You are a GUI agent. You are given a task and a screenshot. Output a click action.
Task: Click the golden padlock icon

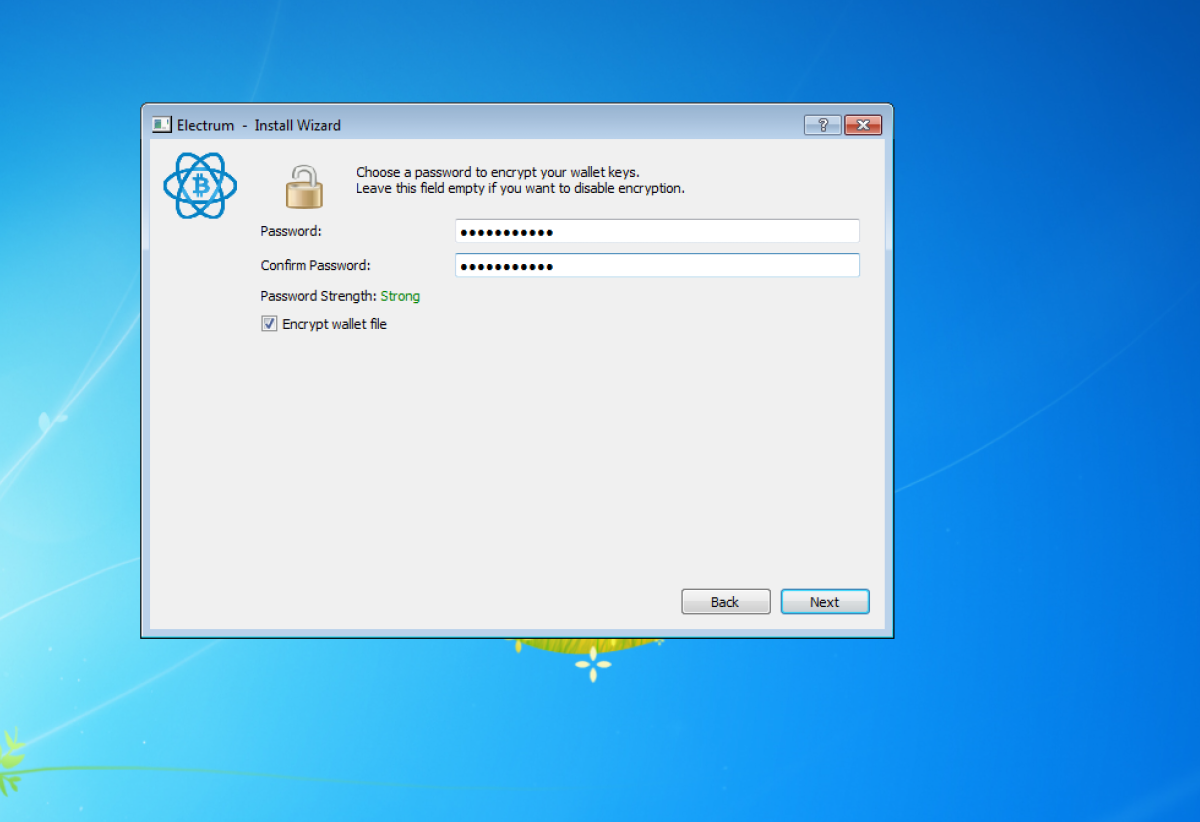pyautogui.click(x=304, y=187)
